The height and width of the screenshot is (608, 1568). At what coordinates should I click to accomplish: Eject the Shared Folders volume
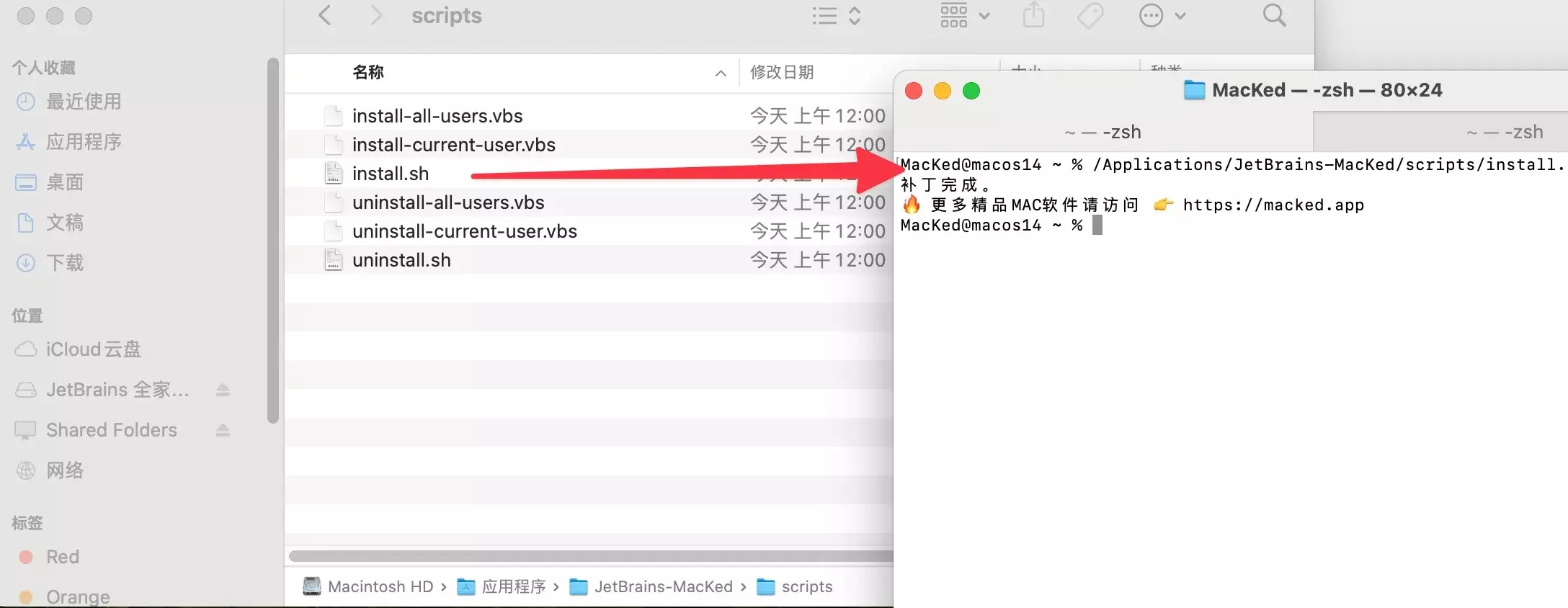(x=223, y=430)
